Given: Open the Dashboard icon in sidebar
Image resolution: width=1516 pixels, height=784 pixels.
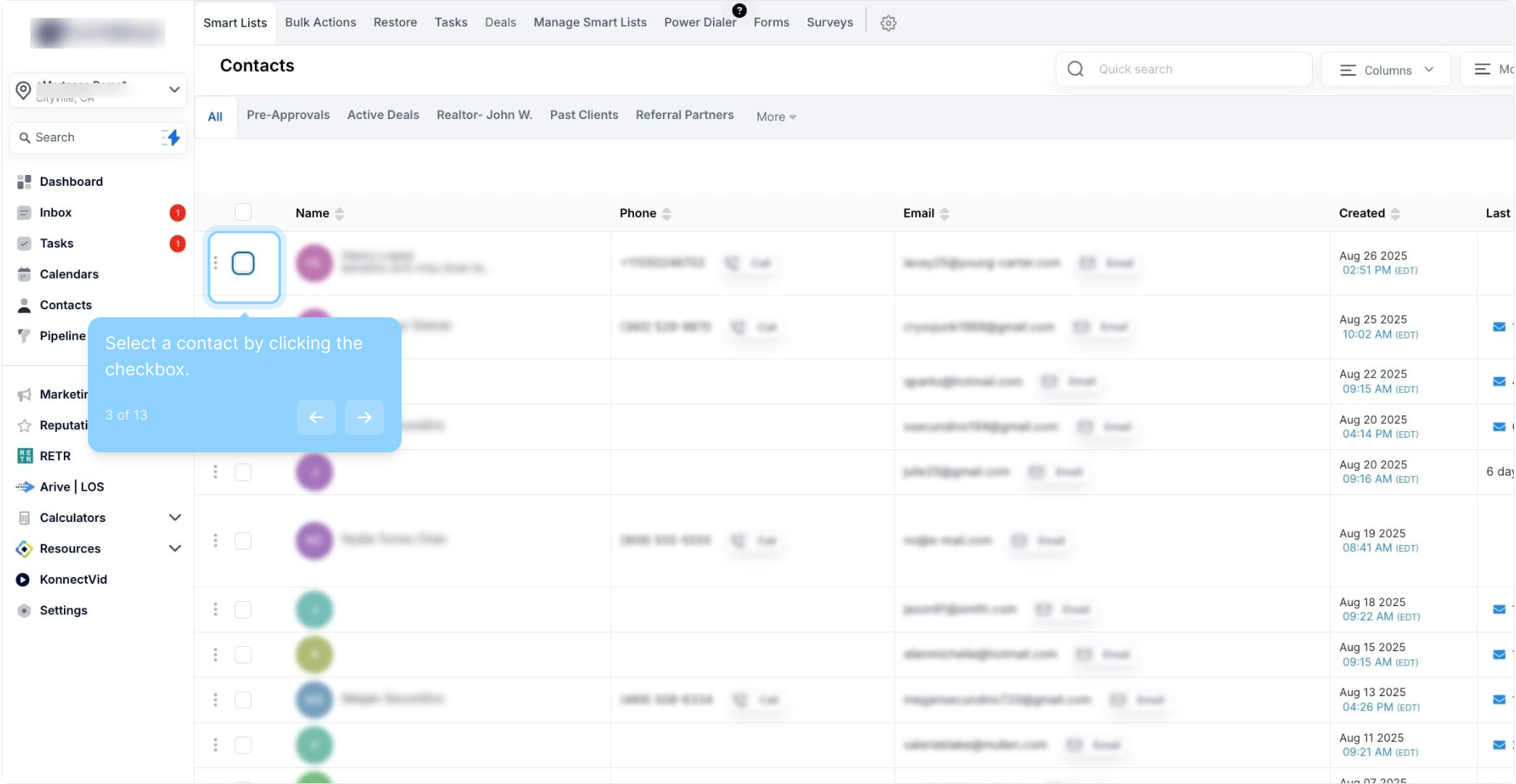Looking at the screenshot, I should (24, 181).
